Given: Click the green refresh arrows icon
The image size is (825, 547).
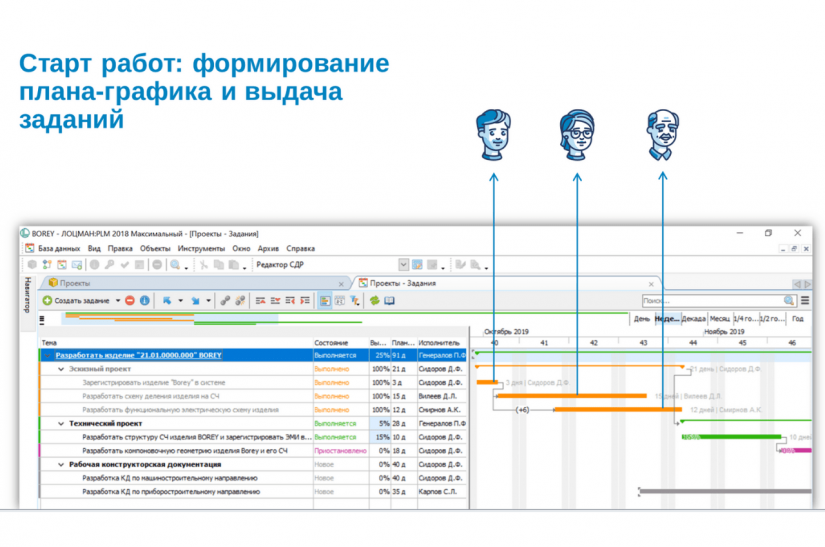Looking at the screenshot, I should click(375, 300).
